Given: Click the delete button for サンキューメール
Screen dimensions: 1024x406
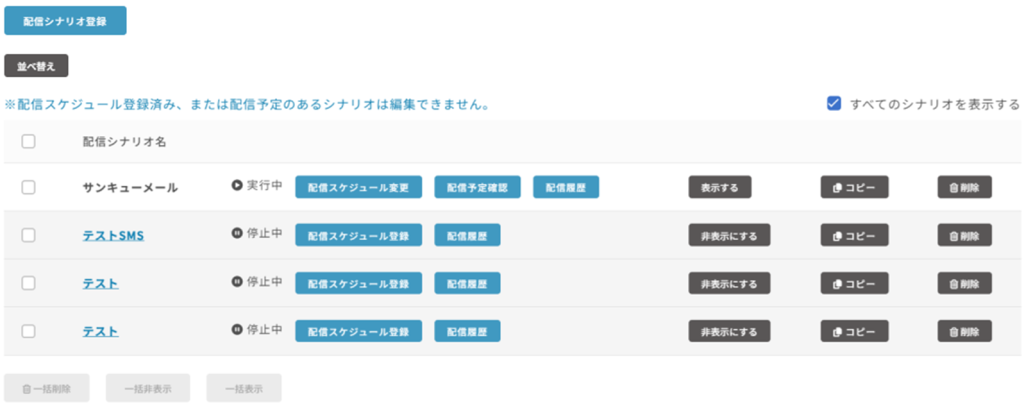Looking at the screenshot, I should point(964,187).
